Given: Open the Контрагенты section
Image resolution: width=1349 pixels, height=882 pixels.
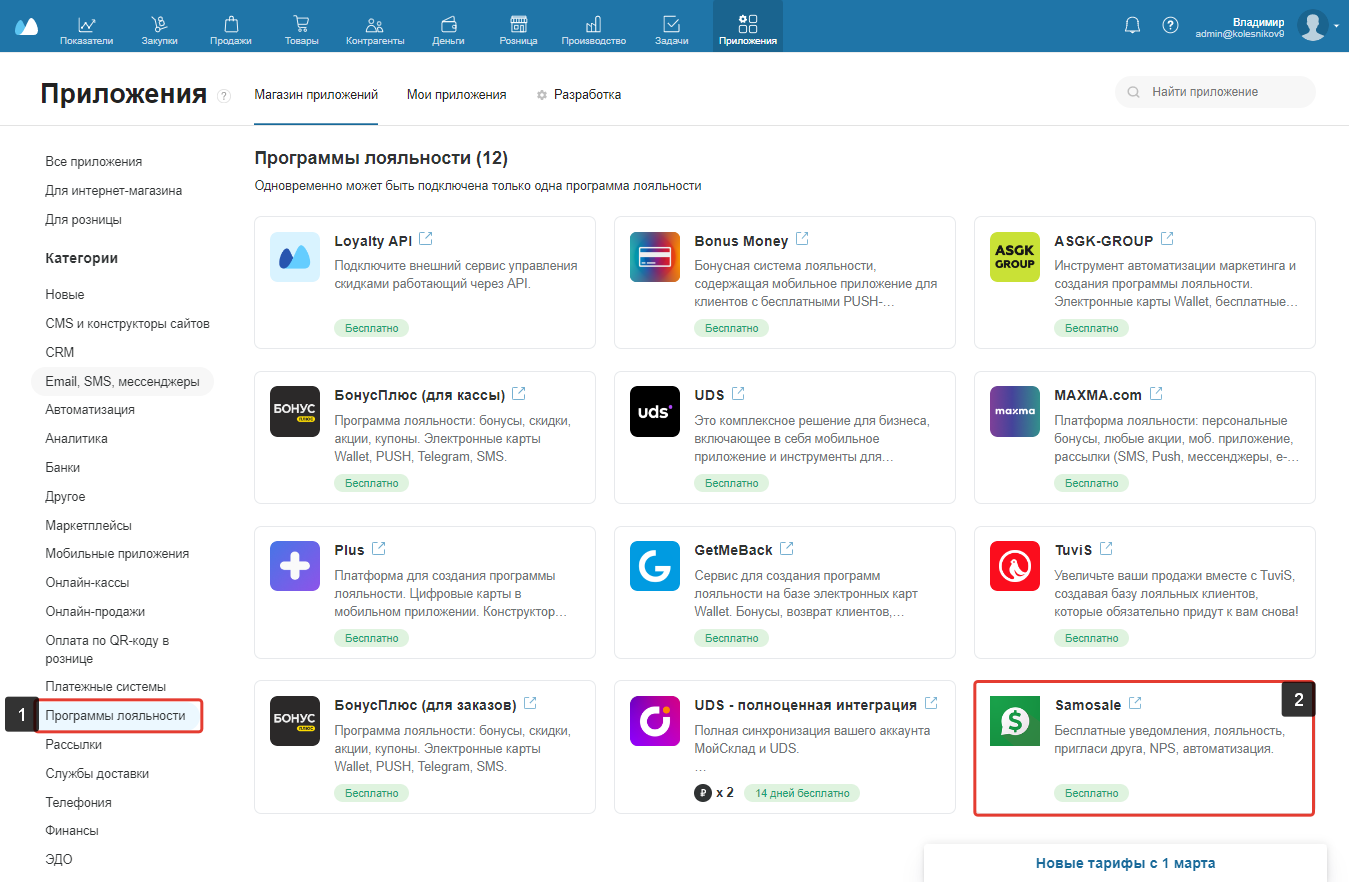Looking at the screenshot, I should (x=375, y=30).
